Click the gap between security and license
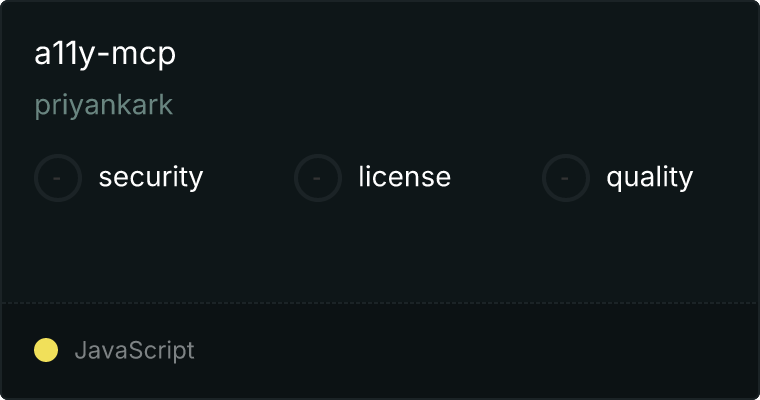This screenshot has height=400, width=760. point(249,178)
